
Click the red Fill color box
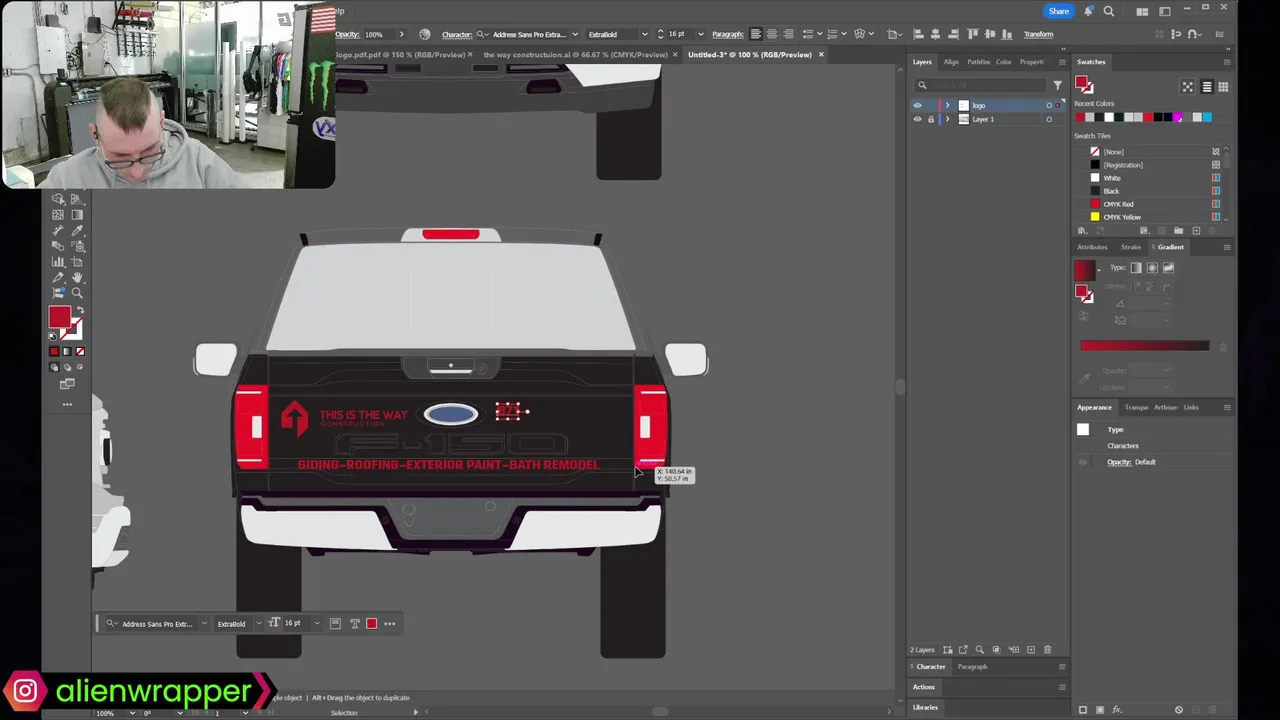tap(60, 317)
